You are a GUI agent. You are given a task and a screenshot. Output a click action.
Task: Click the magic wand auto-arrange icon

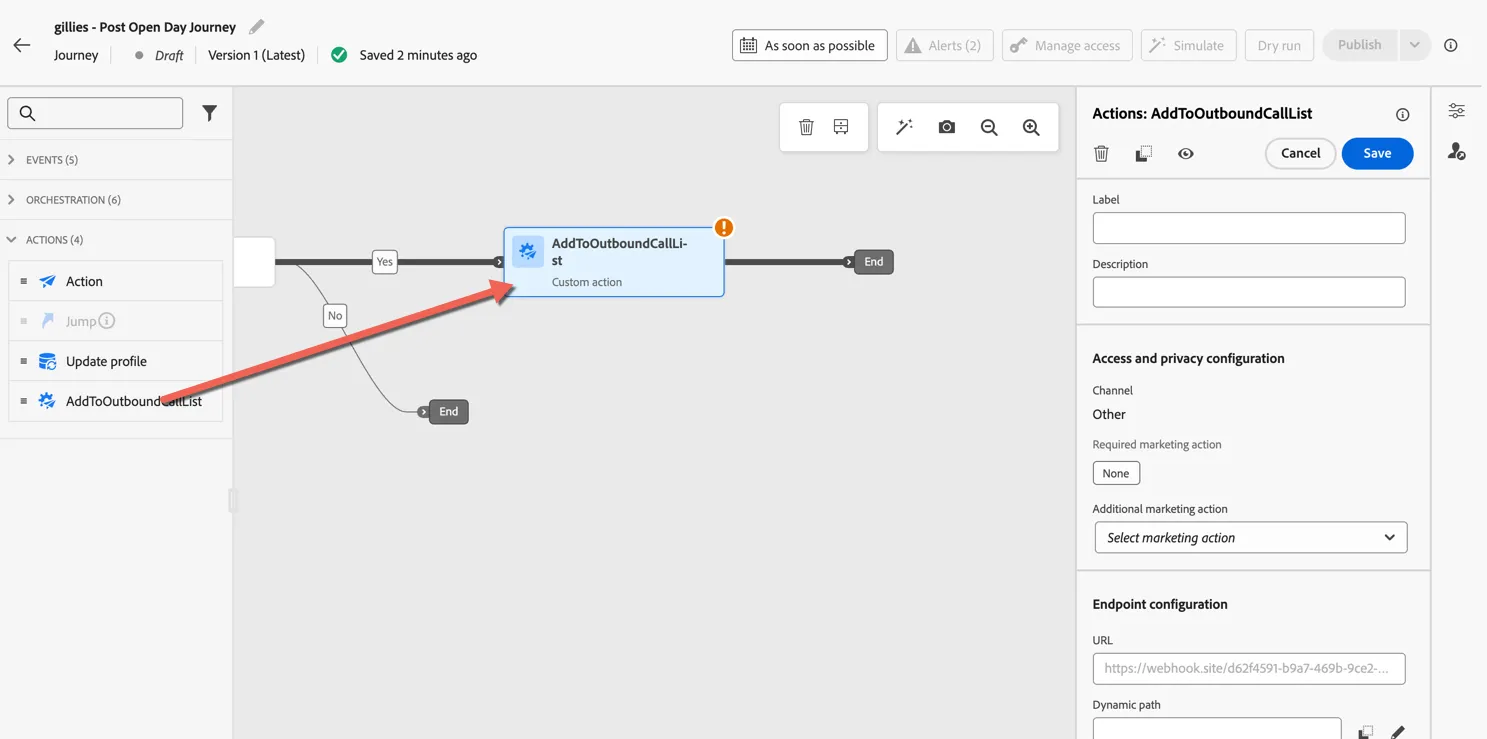(x=904, y=127)
